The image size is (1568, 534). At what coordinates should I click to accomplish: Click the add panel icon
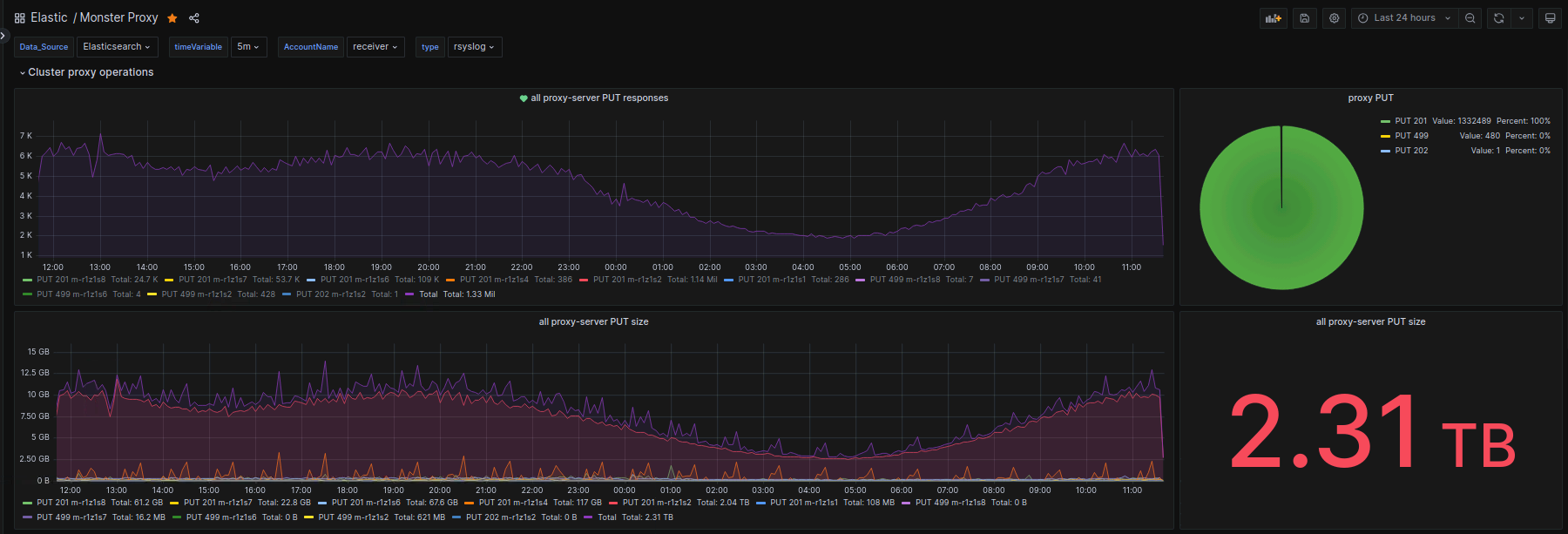coord(1273,18)
